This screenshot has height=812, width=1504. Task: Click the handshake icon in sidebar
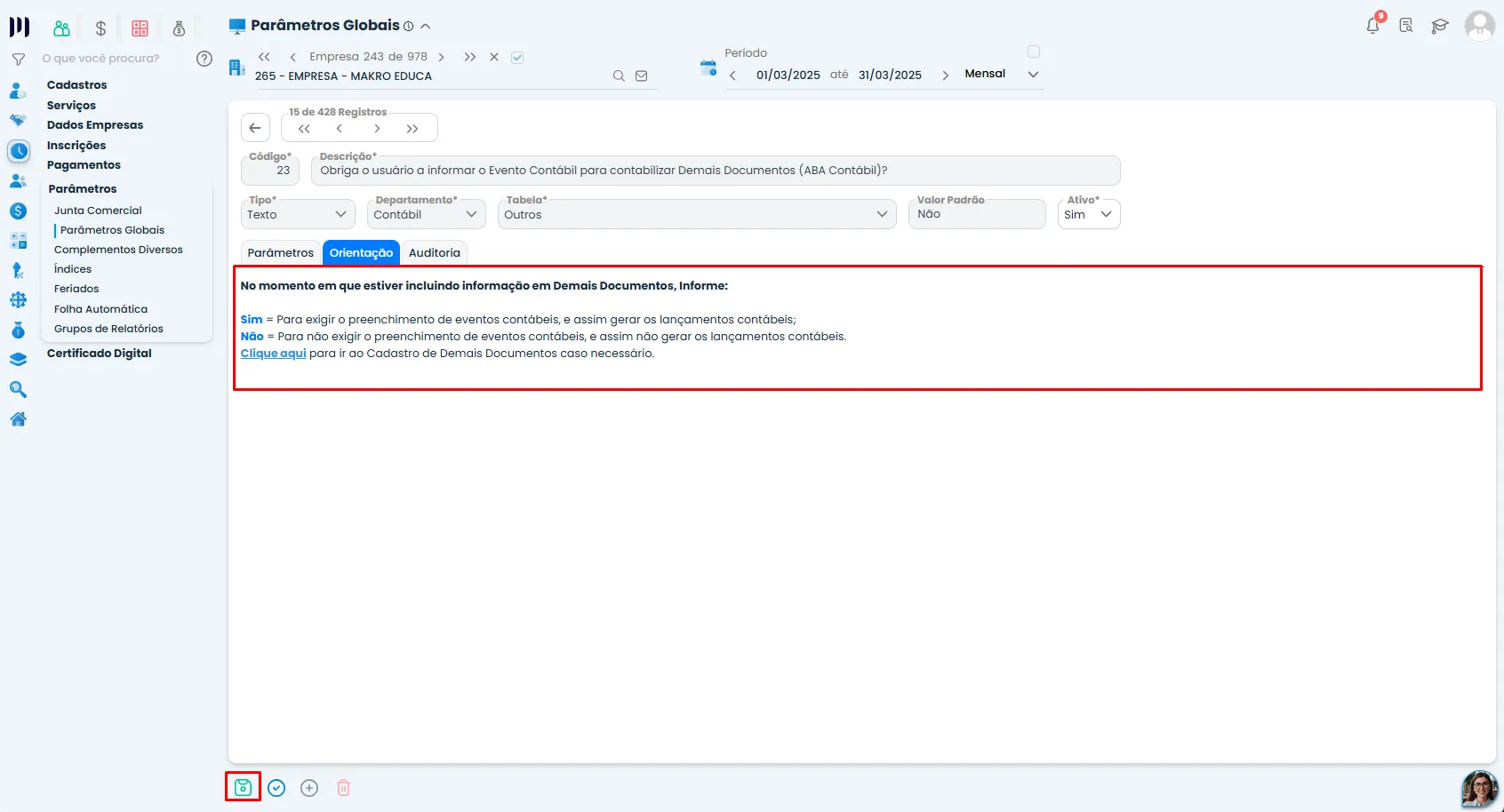[x=18, y=120]
